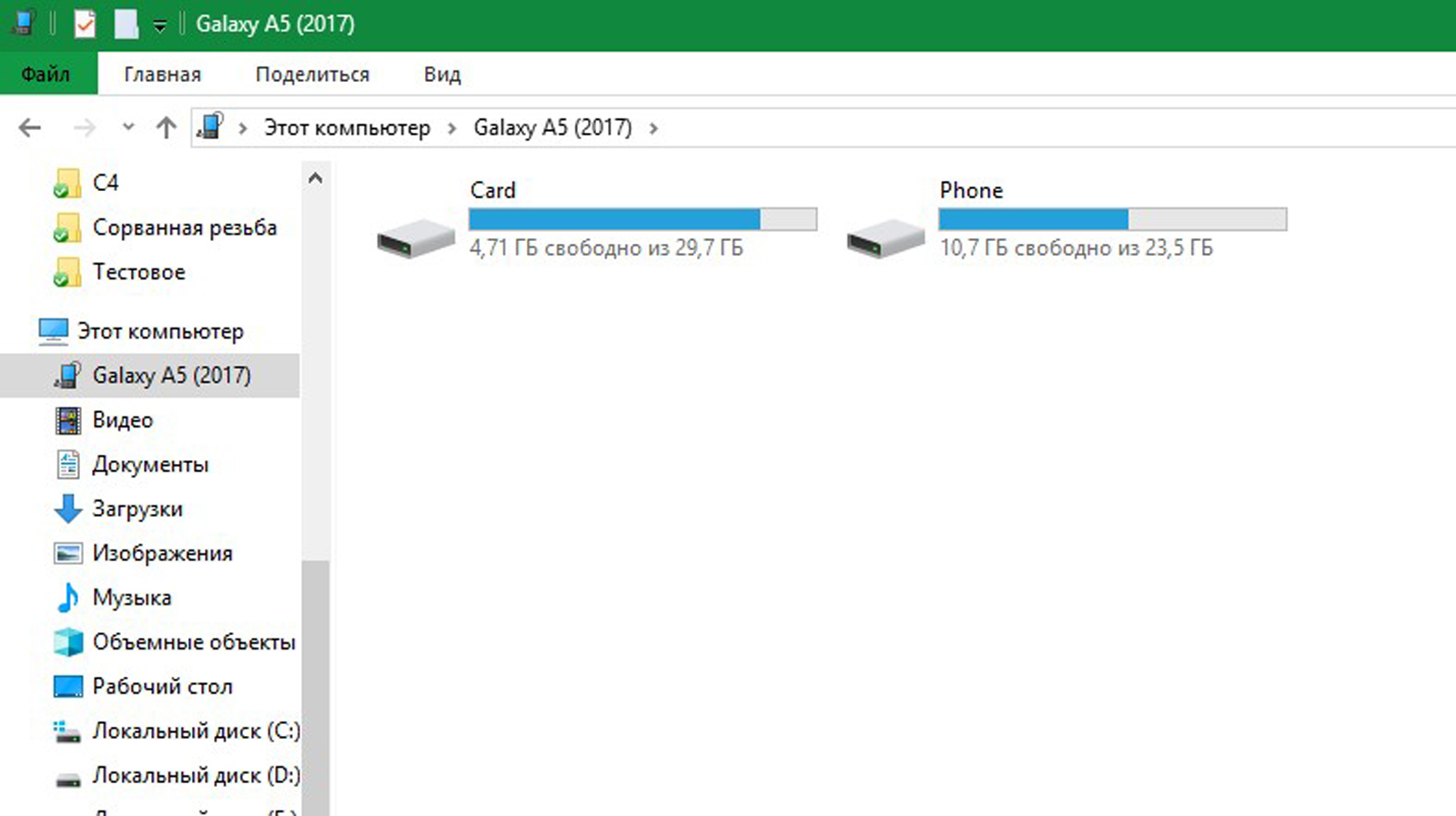This screenshot has width=1456, height=816.
Task: Select Этот компьютер breadcrumb in address bar
Action: pyautogui.click(x=347, y=127)
